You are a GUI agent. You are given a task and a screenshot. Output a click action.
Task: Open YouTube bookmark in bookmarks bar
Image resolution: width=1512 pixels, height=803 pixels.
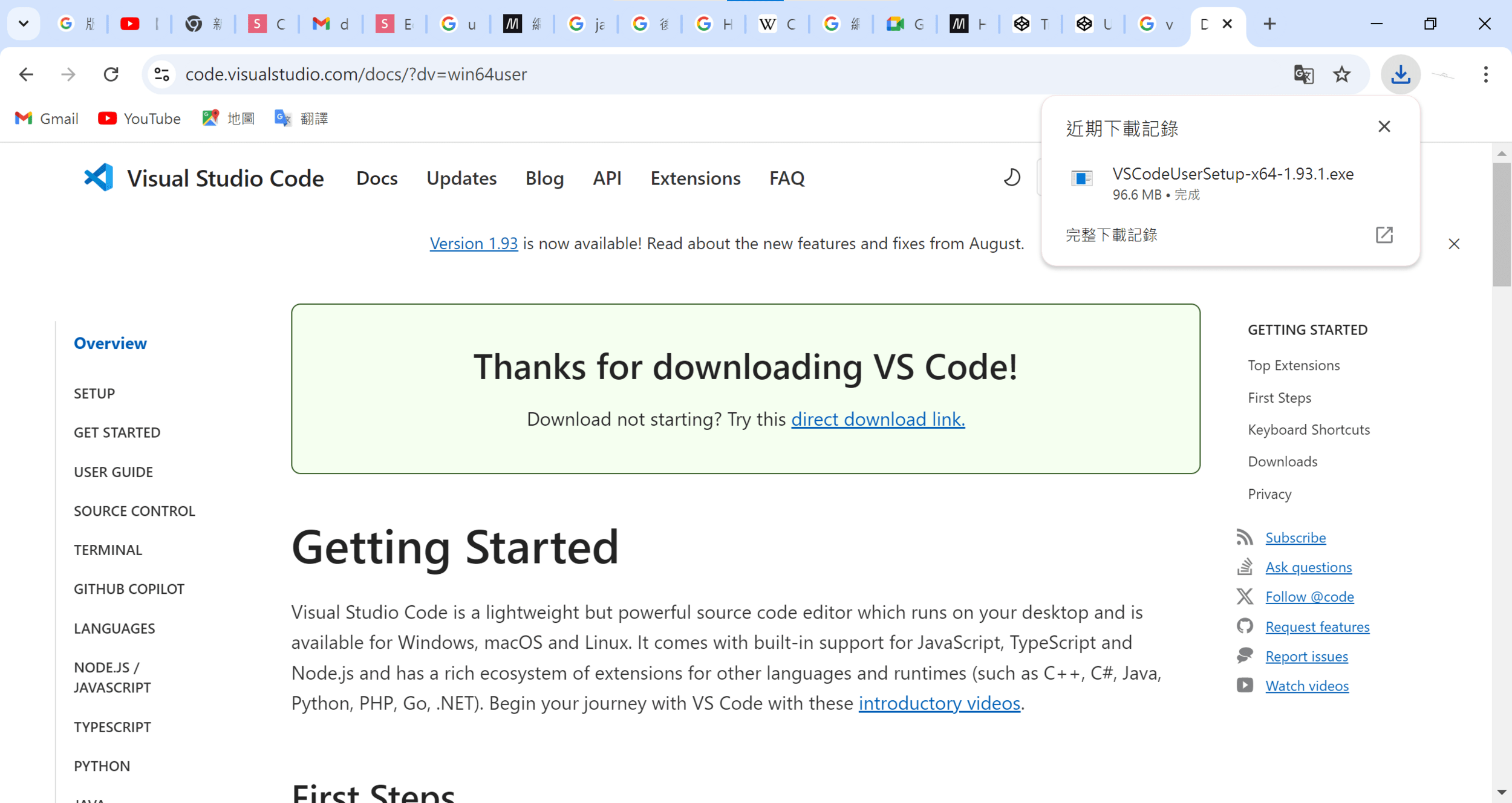click(140, 119)
